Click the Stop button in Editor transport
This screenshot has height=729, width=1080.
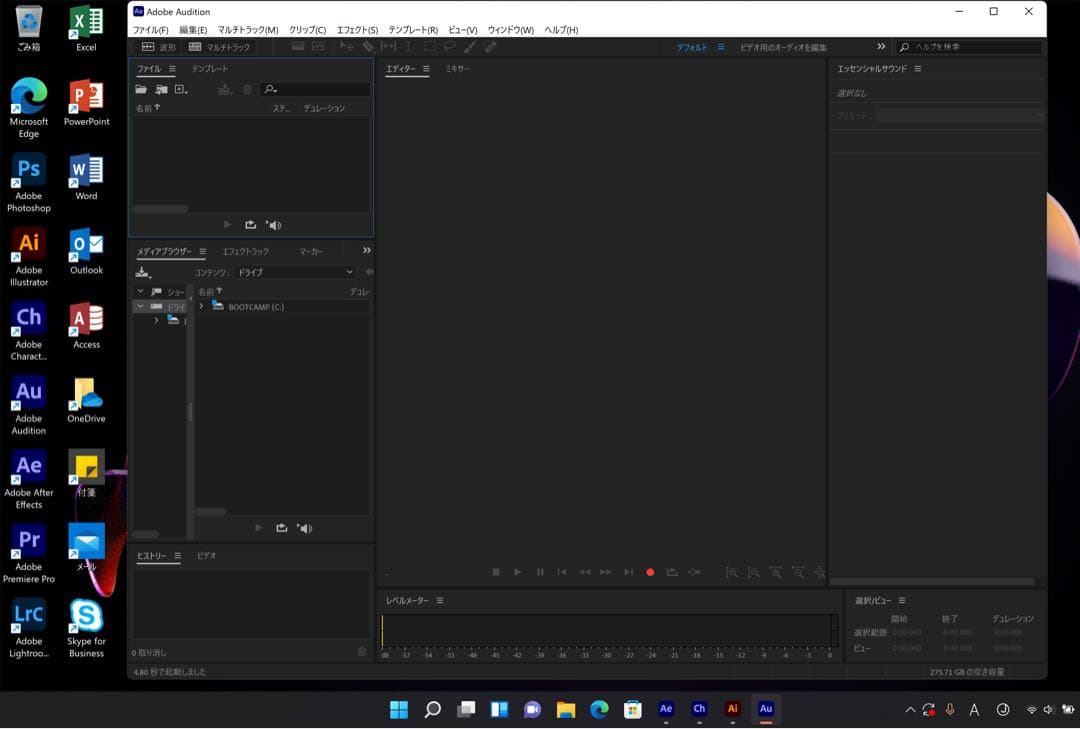496,572
